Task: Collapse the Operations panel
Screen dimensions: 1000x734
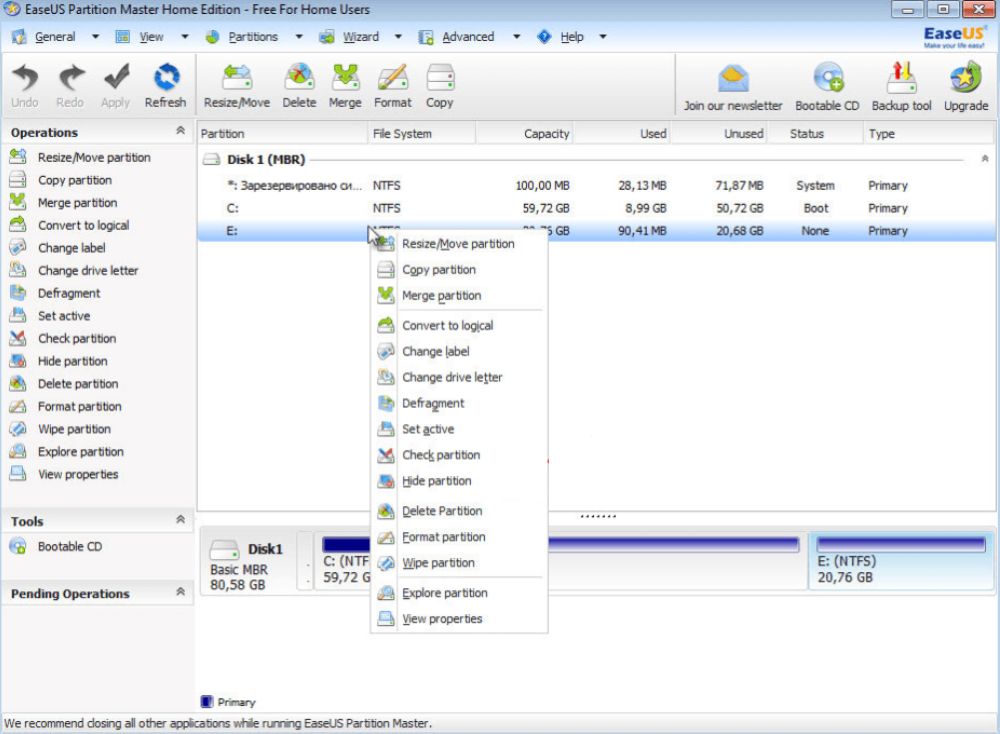Action: [x=180, y=131]
